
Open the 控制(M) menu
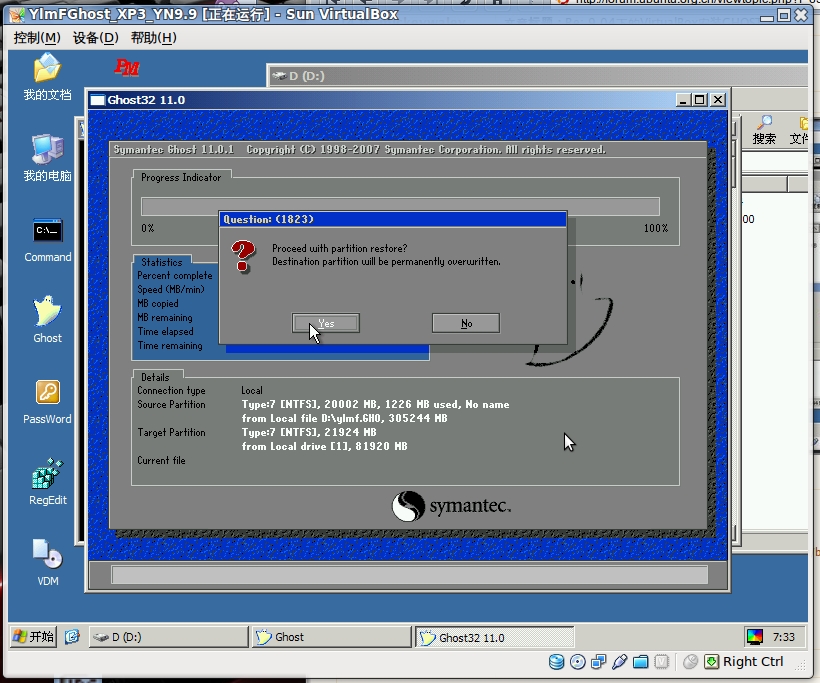(x=37, y=38)
